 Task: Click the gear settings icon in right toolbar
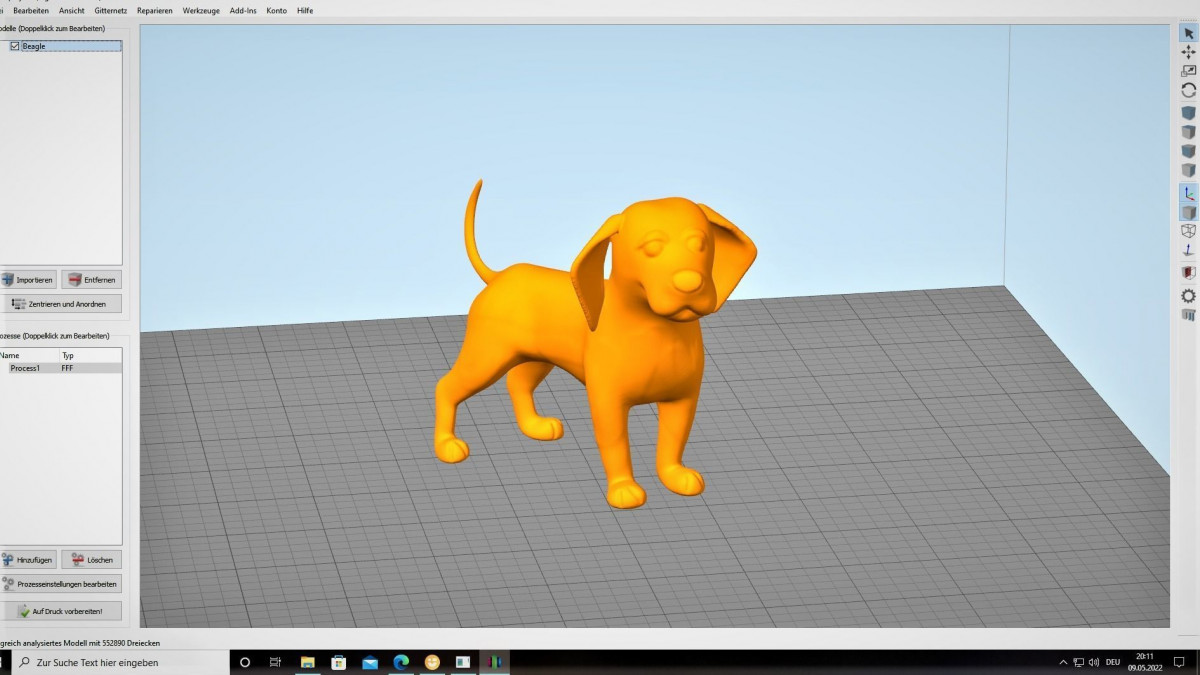pyautogui.click(x=1188, y=296)
